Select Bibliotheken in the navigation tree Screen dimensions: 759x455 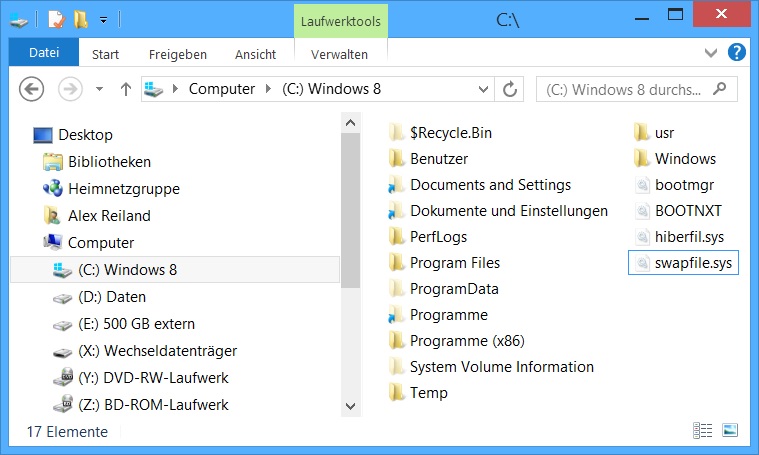109,162
